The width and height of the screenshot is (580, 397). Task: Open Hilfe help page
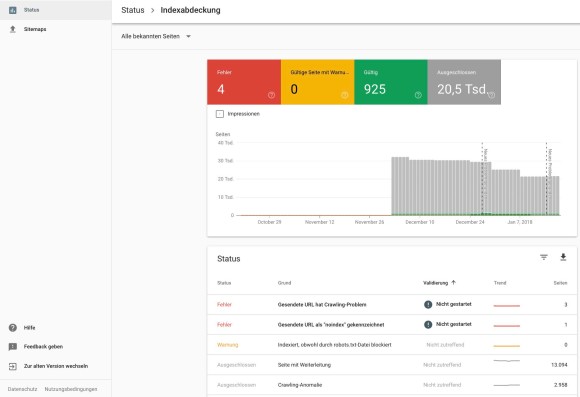(29, 328)
